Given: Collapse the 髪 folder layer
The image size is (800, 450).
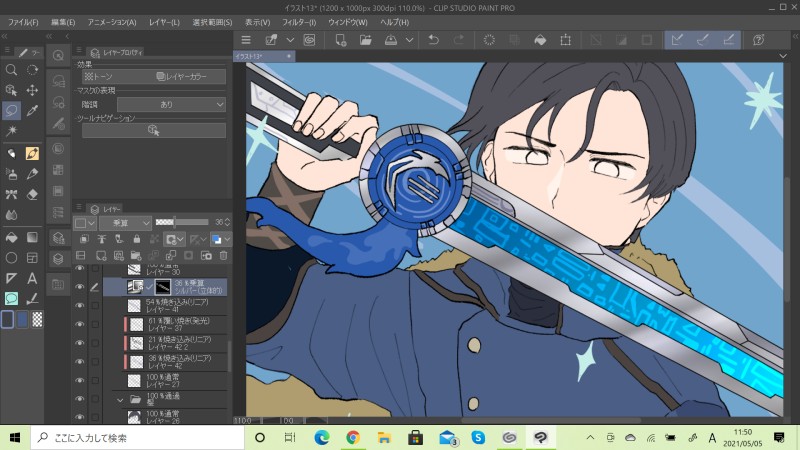Looking at the screenshot, I should click(120, 399).
